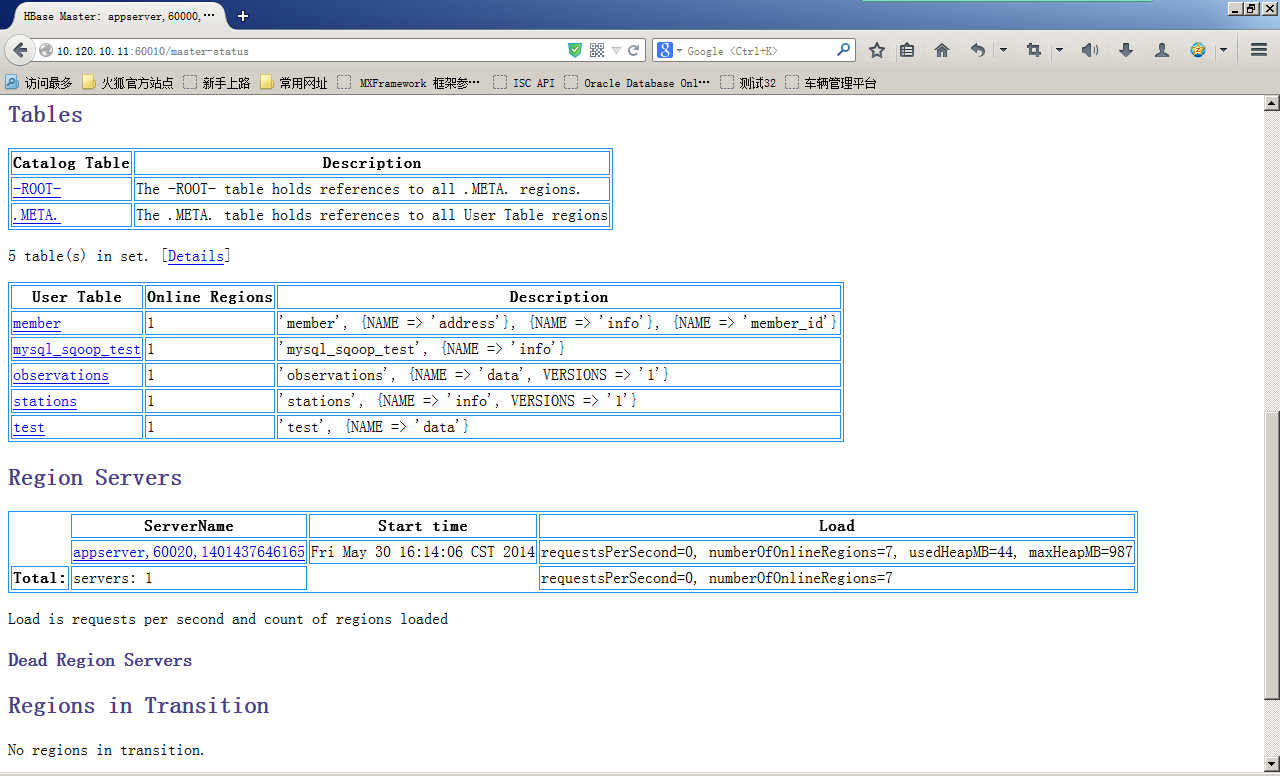This screenshot has height=776, width=1280.
Task: Open MXFramework 框架参 bookmark
Action: pyautogui.click(x=409, y=83)
